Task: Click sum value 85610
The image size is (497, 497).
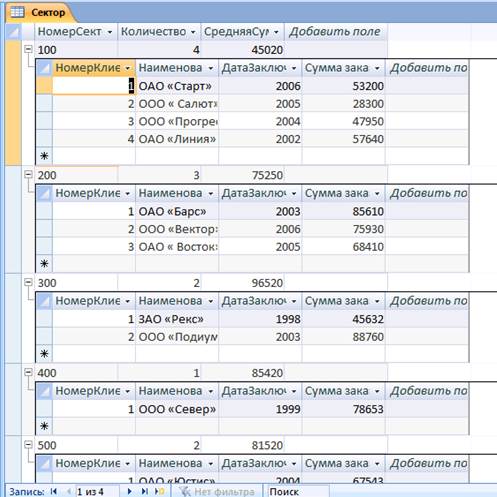Action: coord(368,211)
